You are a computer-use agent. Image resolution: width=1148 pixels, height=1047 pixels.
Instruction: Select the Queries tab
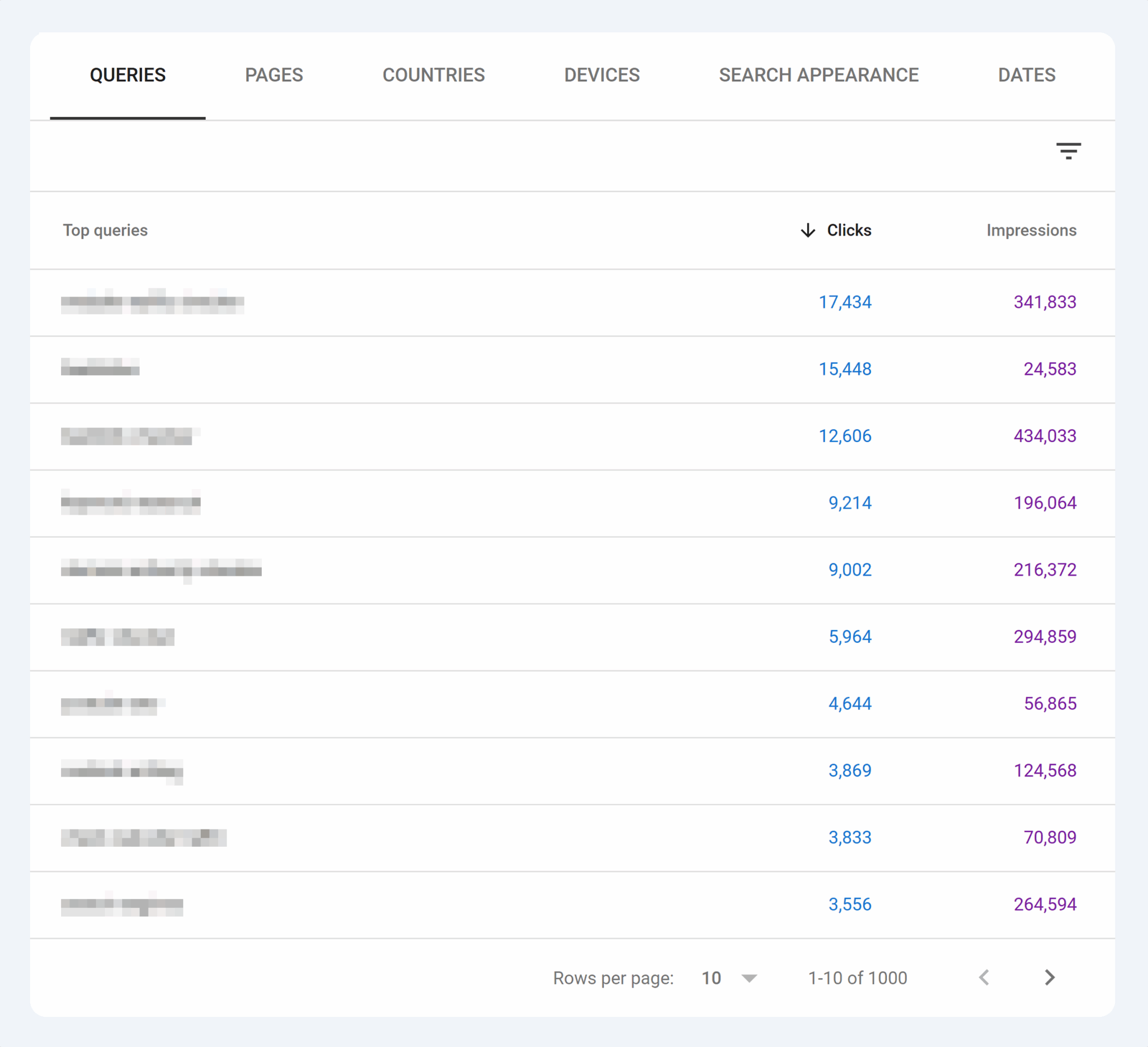128,75
